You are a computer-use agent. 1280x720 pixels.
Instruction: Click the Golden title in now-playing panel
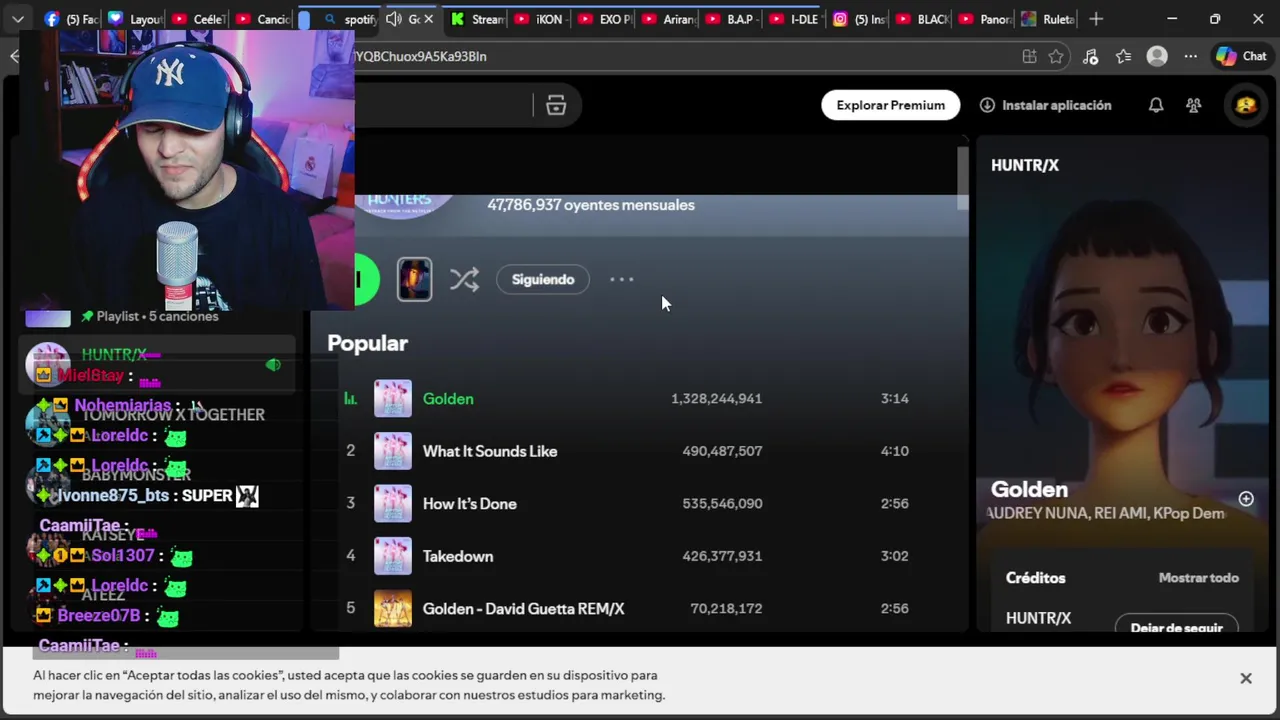point(1029,489)
